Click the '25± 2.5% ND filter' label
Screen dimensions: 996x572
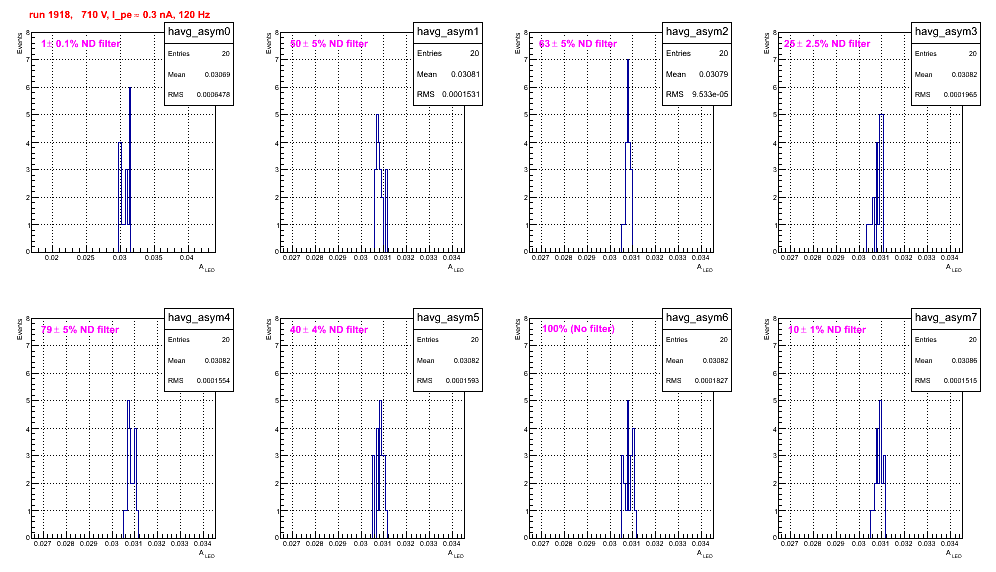click(827, 44)
